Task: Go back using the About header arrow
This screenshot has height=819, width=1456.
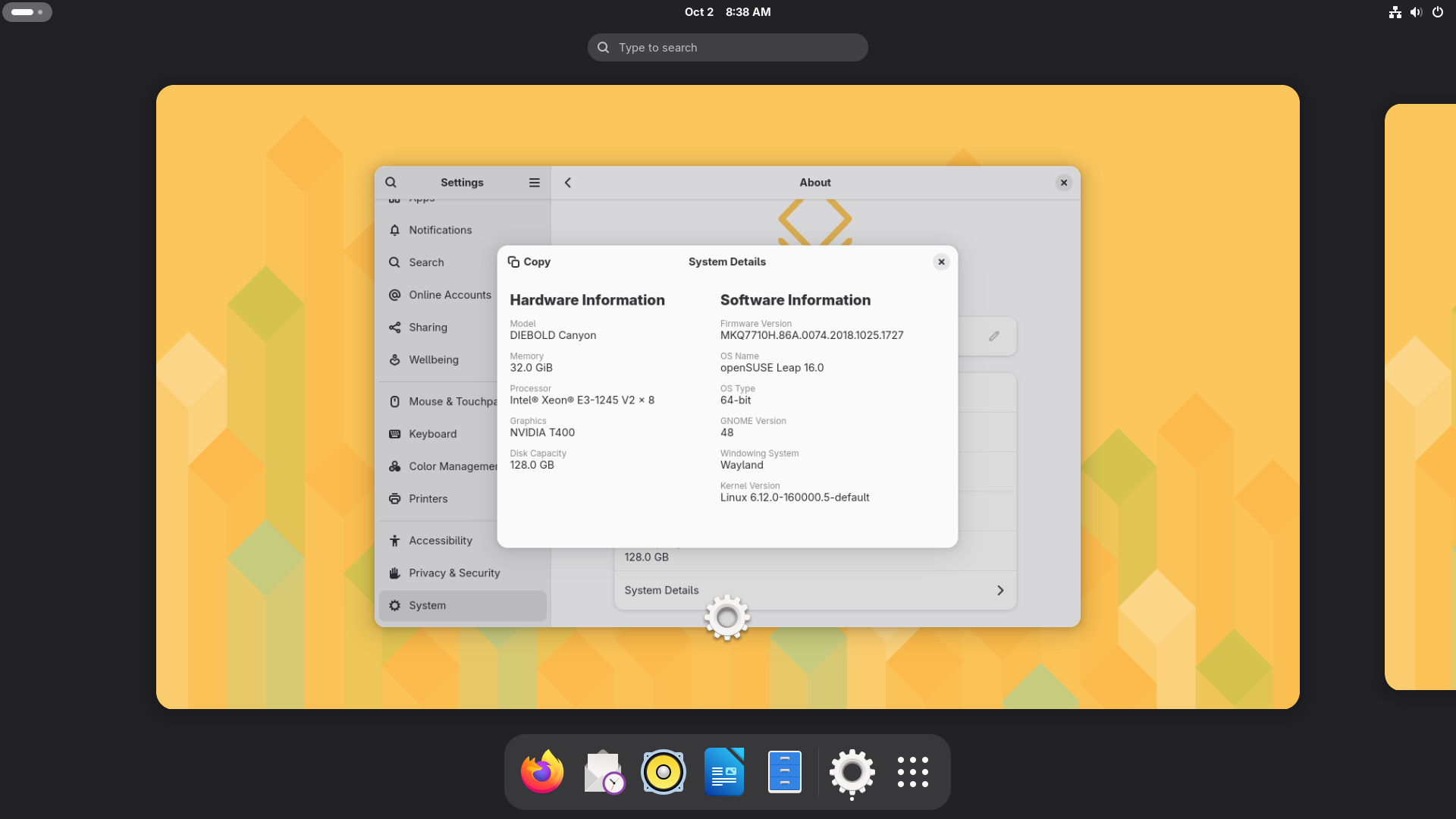Action: [x=568, y=183]
